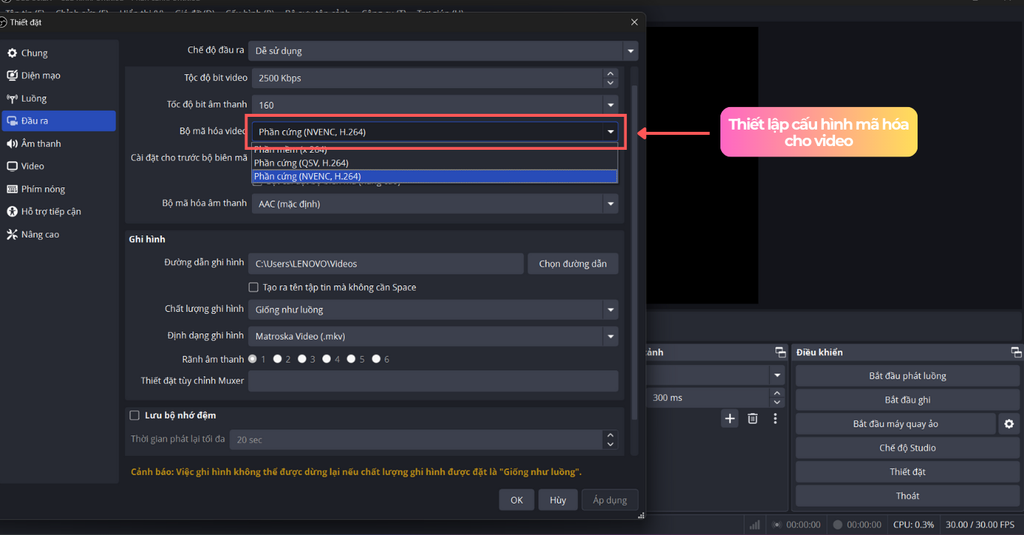Choose Phần cứng (NVENC, H.264) list option
Screen dimensions: 1024x535
tap(434, 176)
